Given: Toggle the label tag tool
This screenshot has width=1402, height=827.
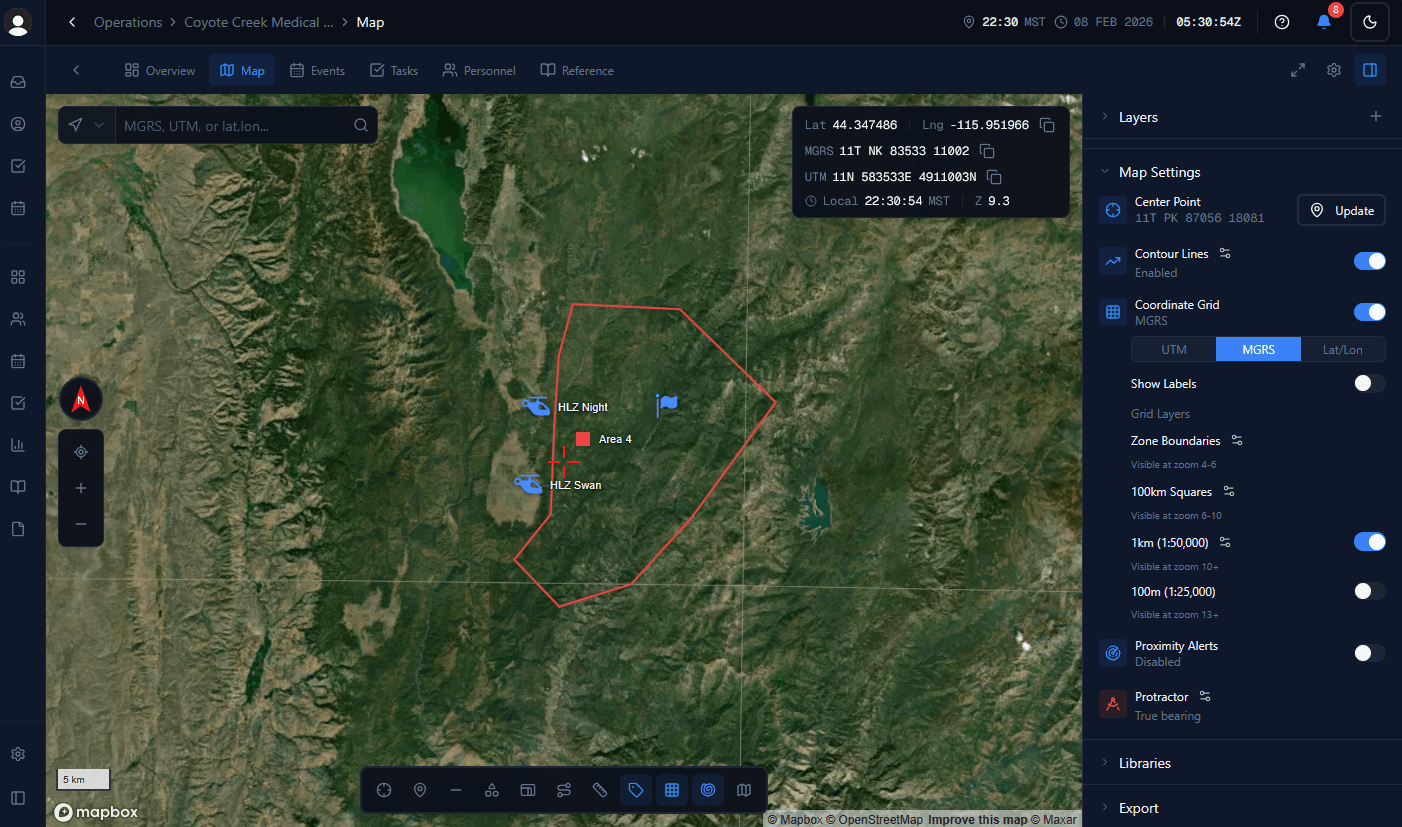Looking at the screenshot, I should pos(636,790).
